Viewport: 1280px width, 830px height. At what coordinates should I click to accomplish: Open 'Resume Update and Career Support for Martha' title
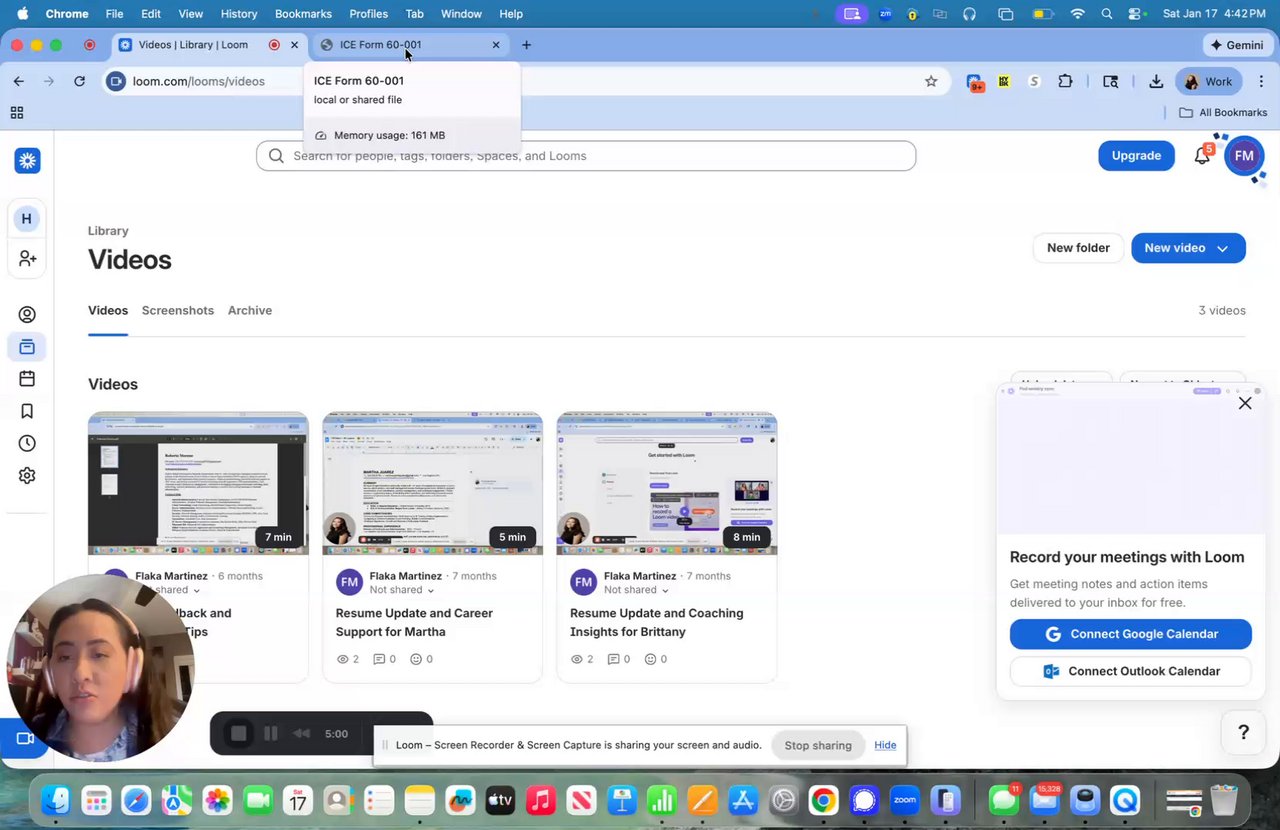[x=414, y=622]
